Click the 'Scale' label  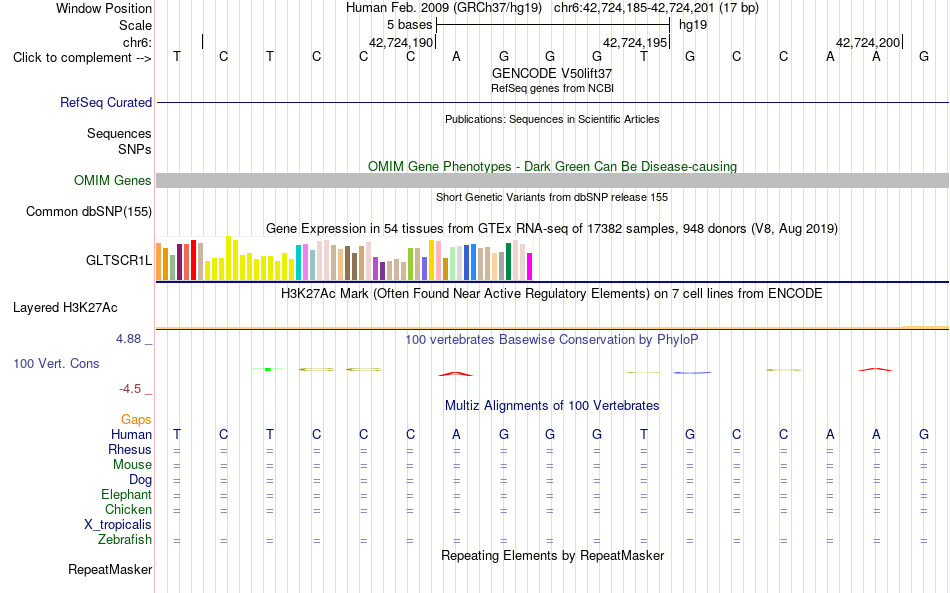coord(135,25)
